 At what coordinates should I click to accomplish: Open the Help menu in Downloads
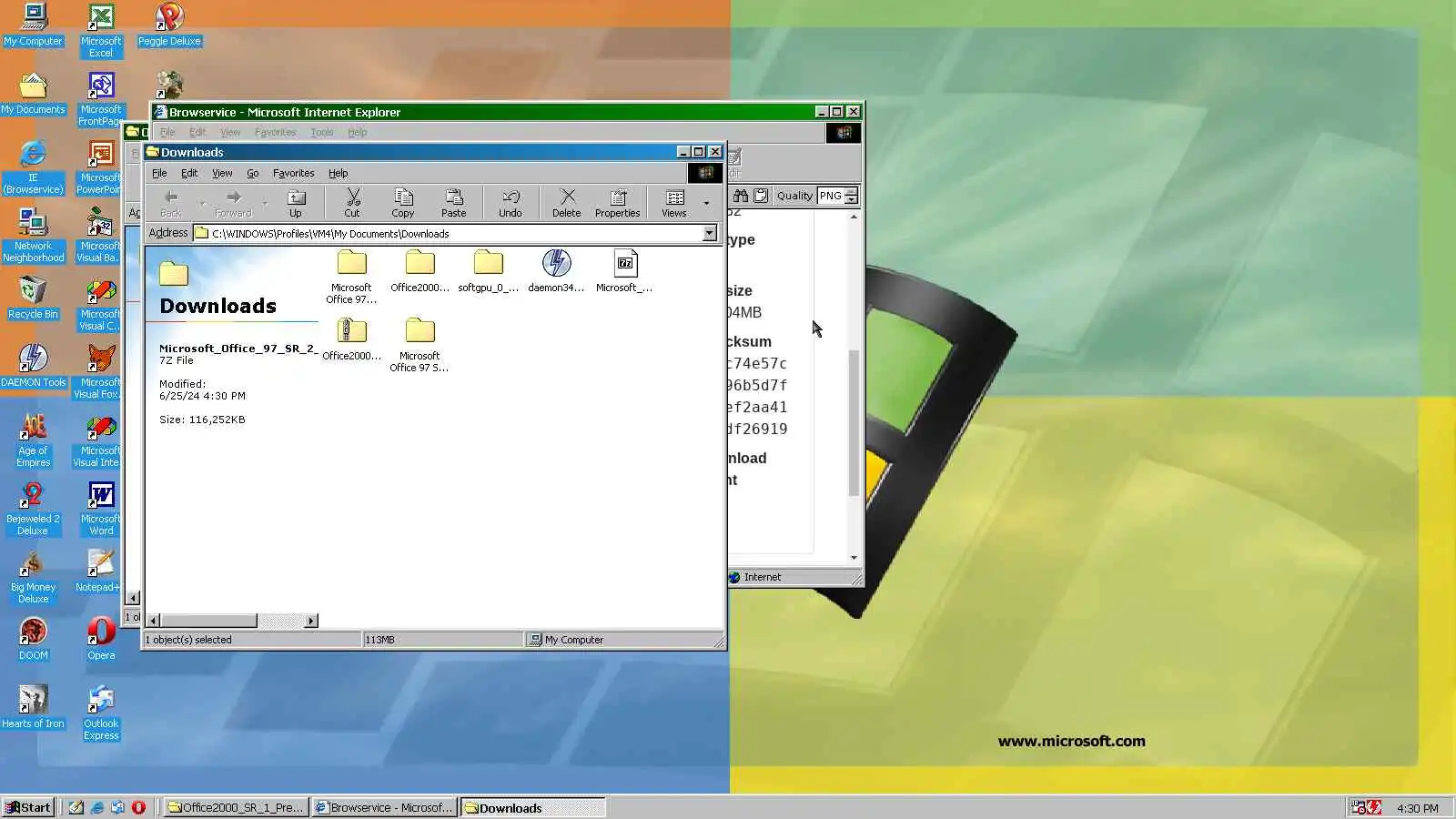click(339, 173)
